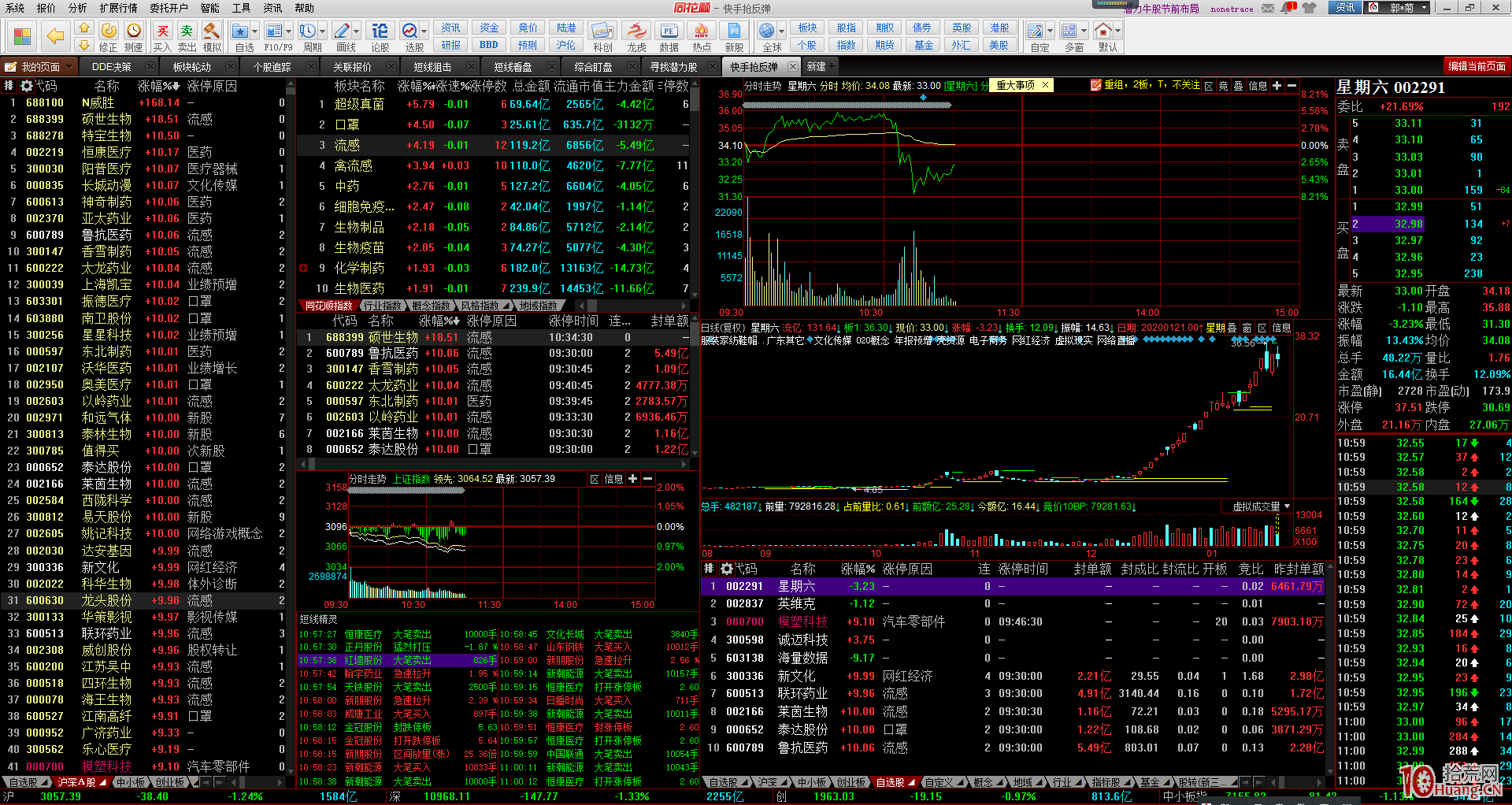Open settings gear in left stock list header
The image size is (1512, 805).
[x=27, y=86]
